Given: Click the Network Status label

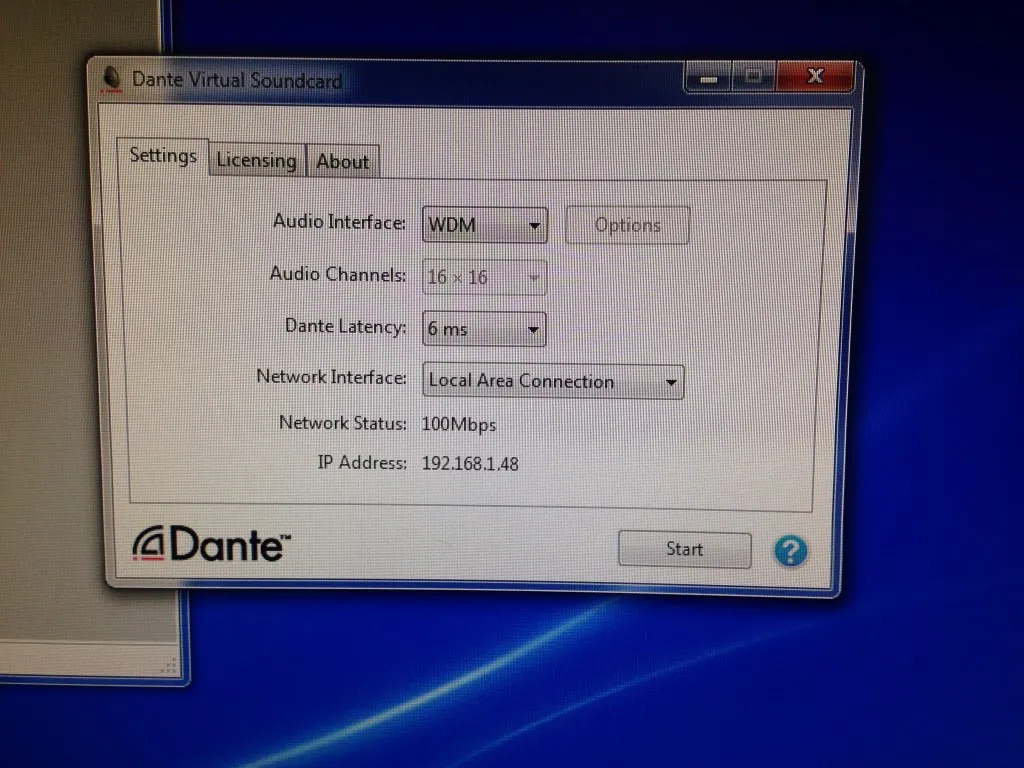Looking at the screenshot, I should 342,423.
